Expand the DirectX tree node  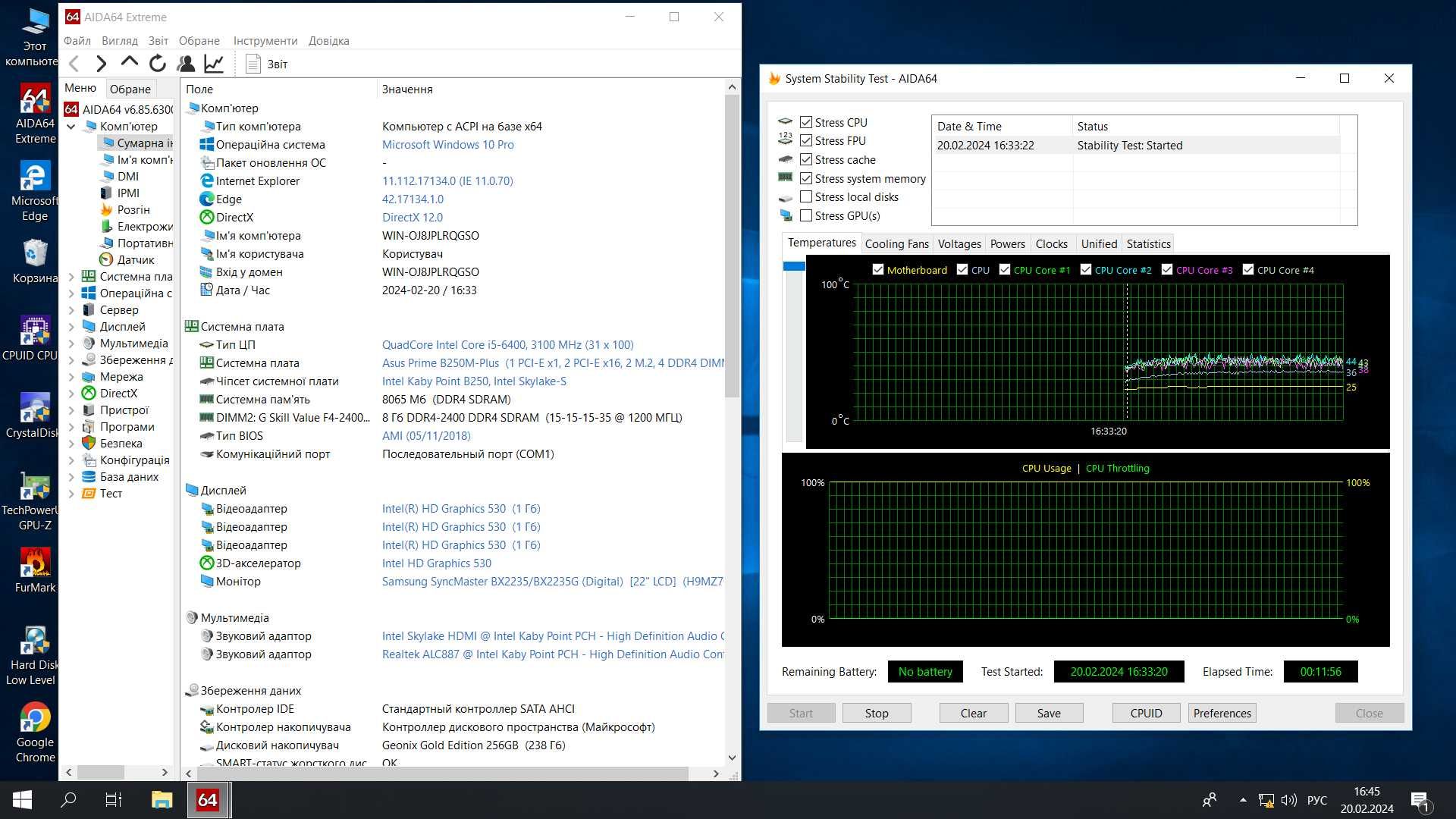pos(71,394)
